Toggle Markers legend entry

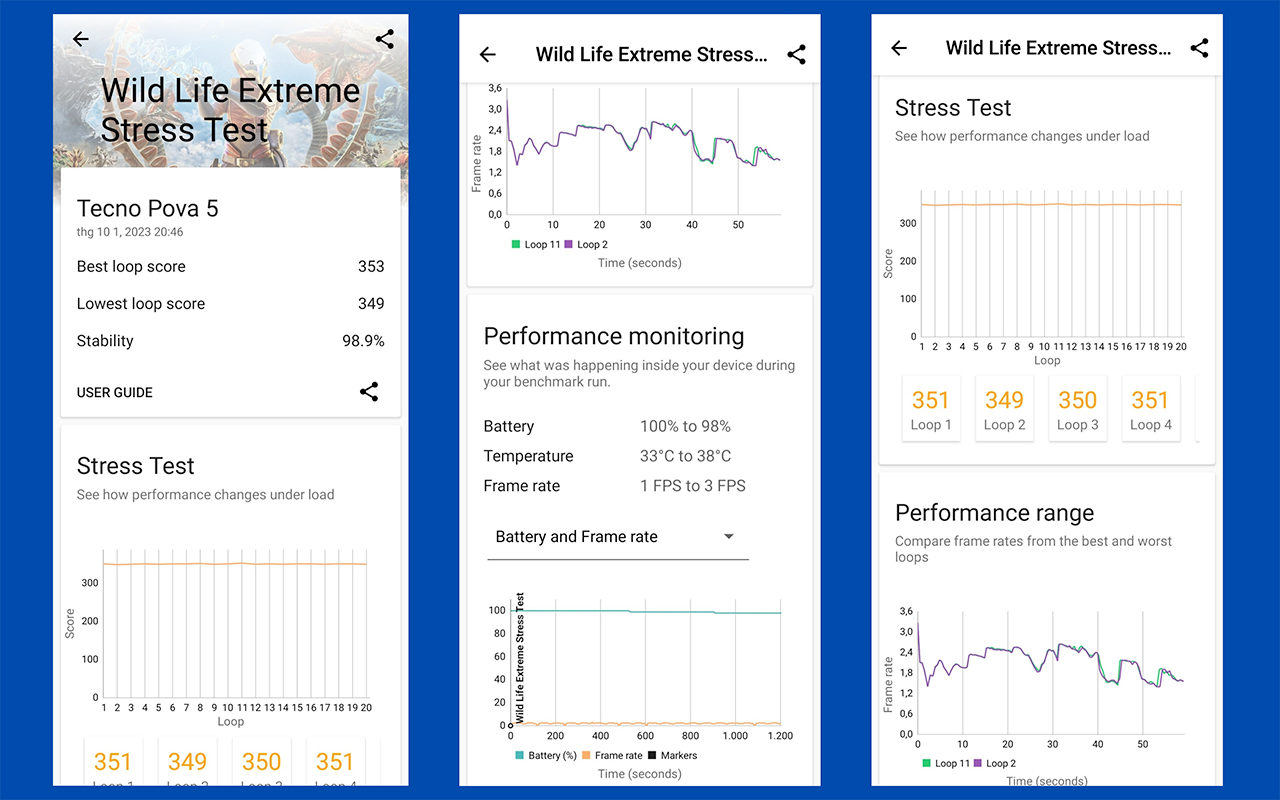[x=673, y=756]
